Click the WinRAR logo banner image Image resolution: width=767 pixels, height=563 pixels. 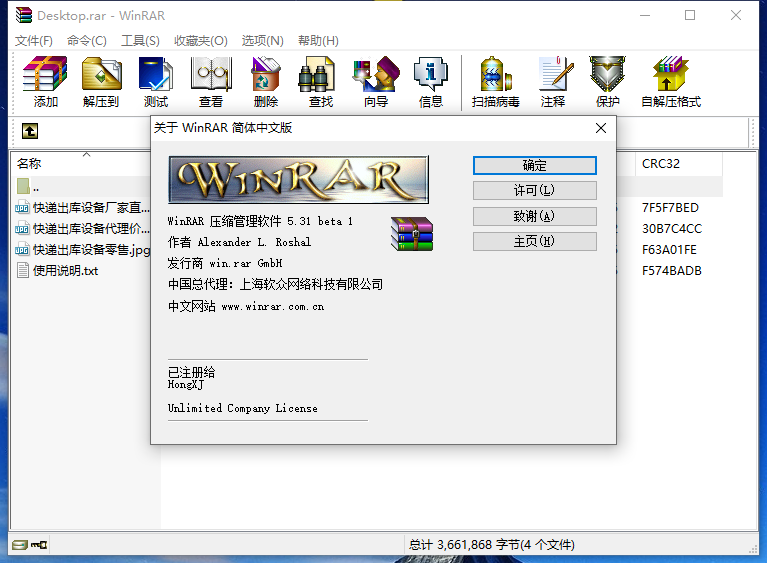(x=298, y=180)
